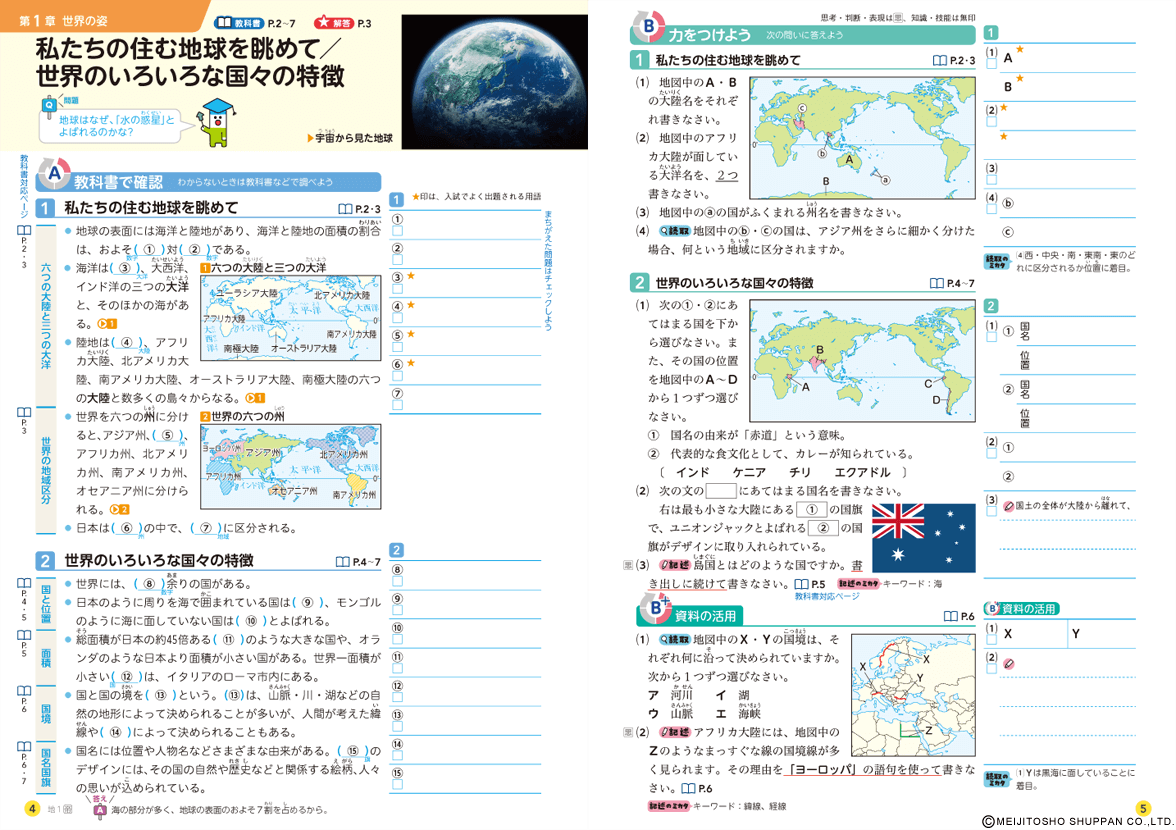Click the B circle icon beside 力をつけよう
1176x830 pixels.
coord(648,27)
